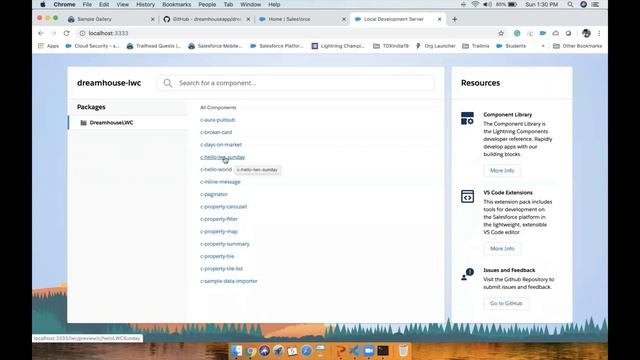The width and height of the screenshot is (640, 360).
Task: Open the c-property-summary component
Action: point(224,244)
